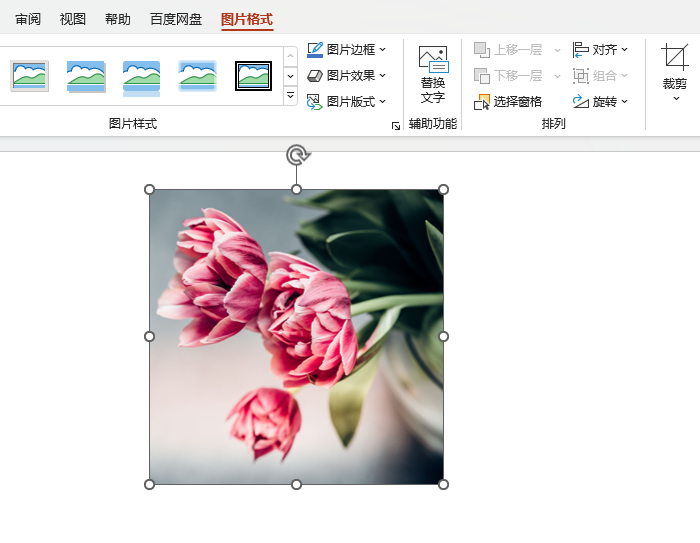This screenshot has height=543, width=700.
Task: Open the 图片效果 dropdown arrow
Action: point(383,76)
